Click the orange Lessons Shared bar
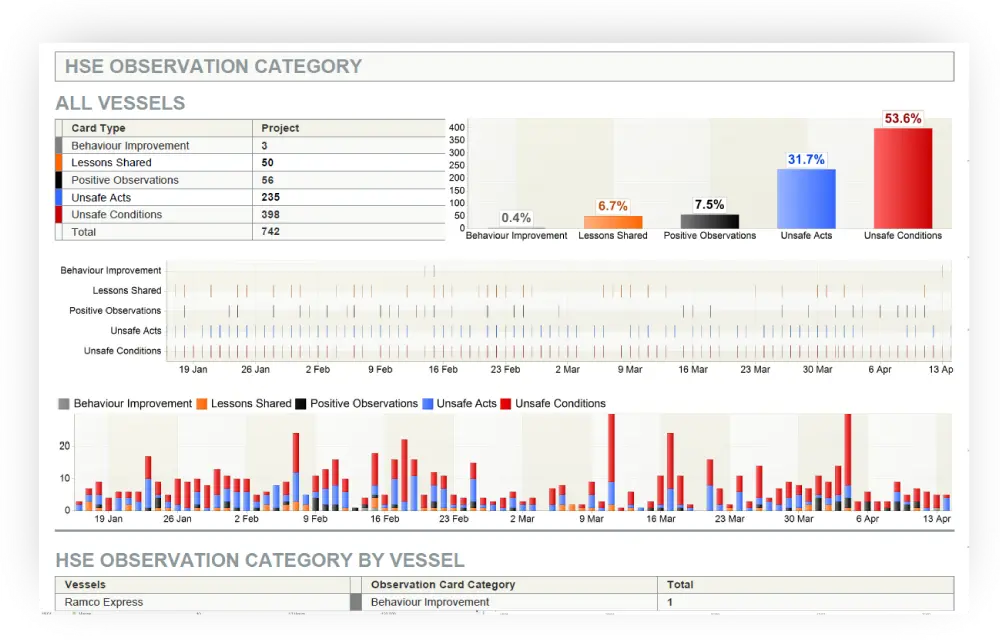The width and height of the screenshot is (1000, 644). pos(613,222)
